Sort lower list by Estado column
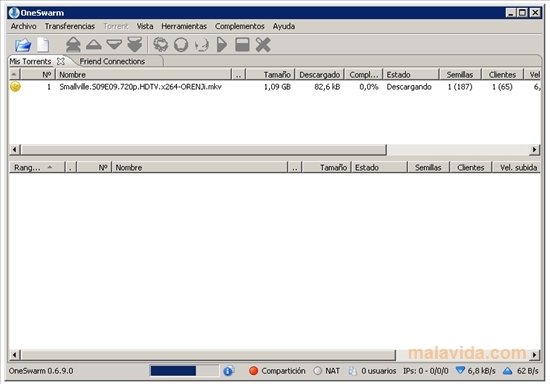This screenshot has height=384, width=550. point(380,167)
